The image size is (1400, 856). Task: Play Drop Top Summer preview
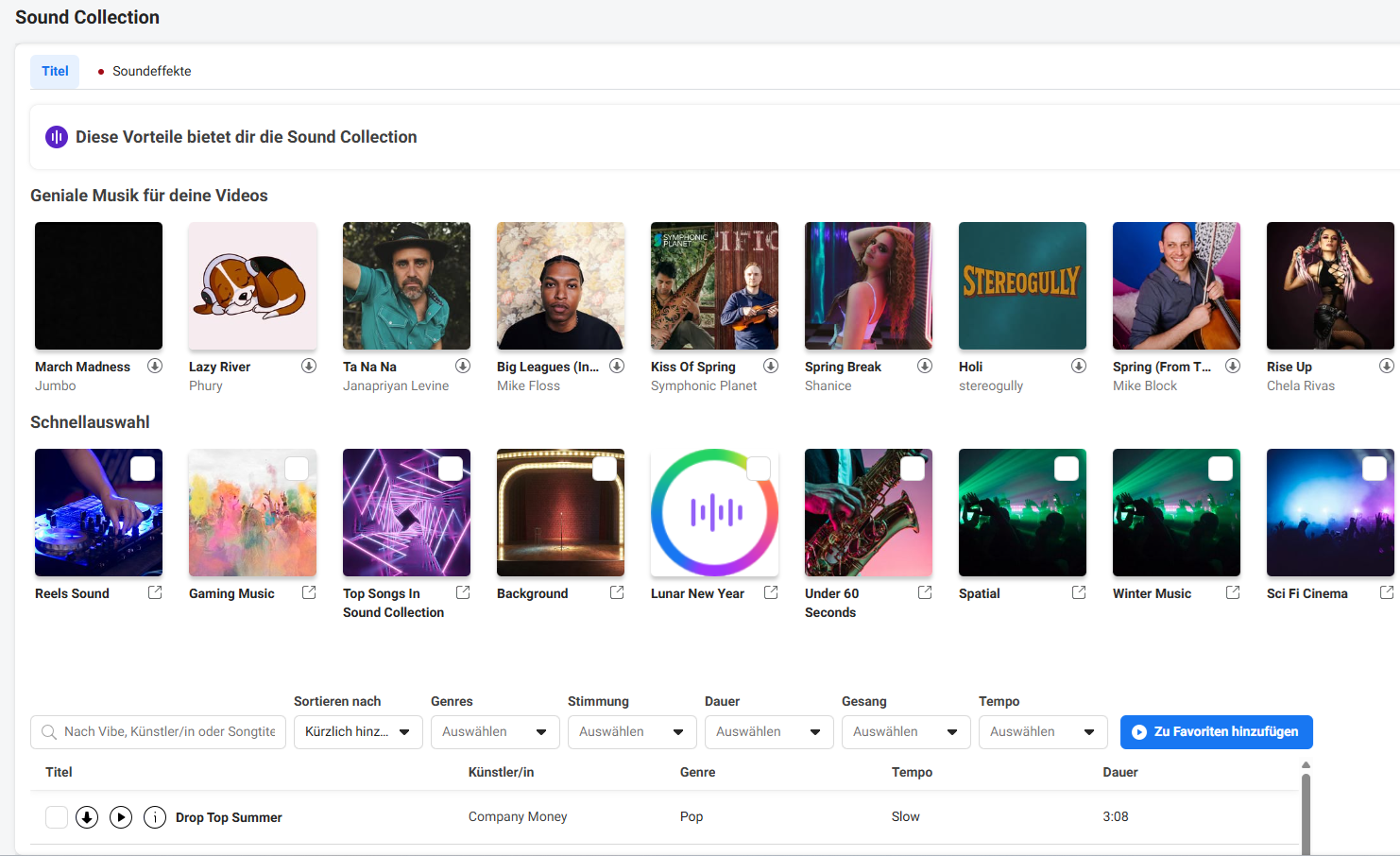pyautogui.click(x=121, y=817)
